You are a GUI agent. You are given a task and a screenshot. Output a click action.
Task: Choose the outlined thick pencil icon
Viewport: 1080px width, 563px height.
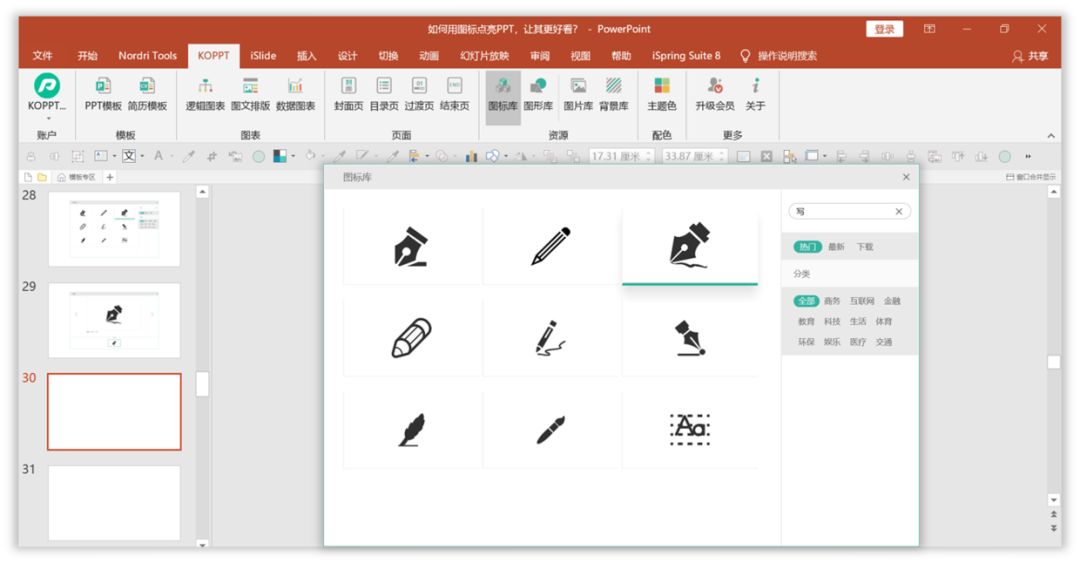click(x=411, y=338)
